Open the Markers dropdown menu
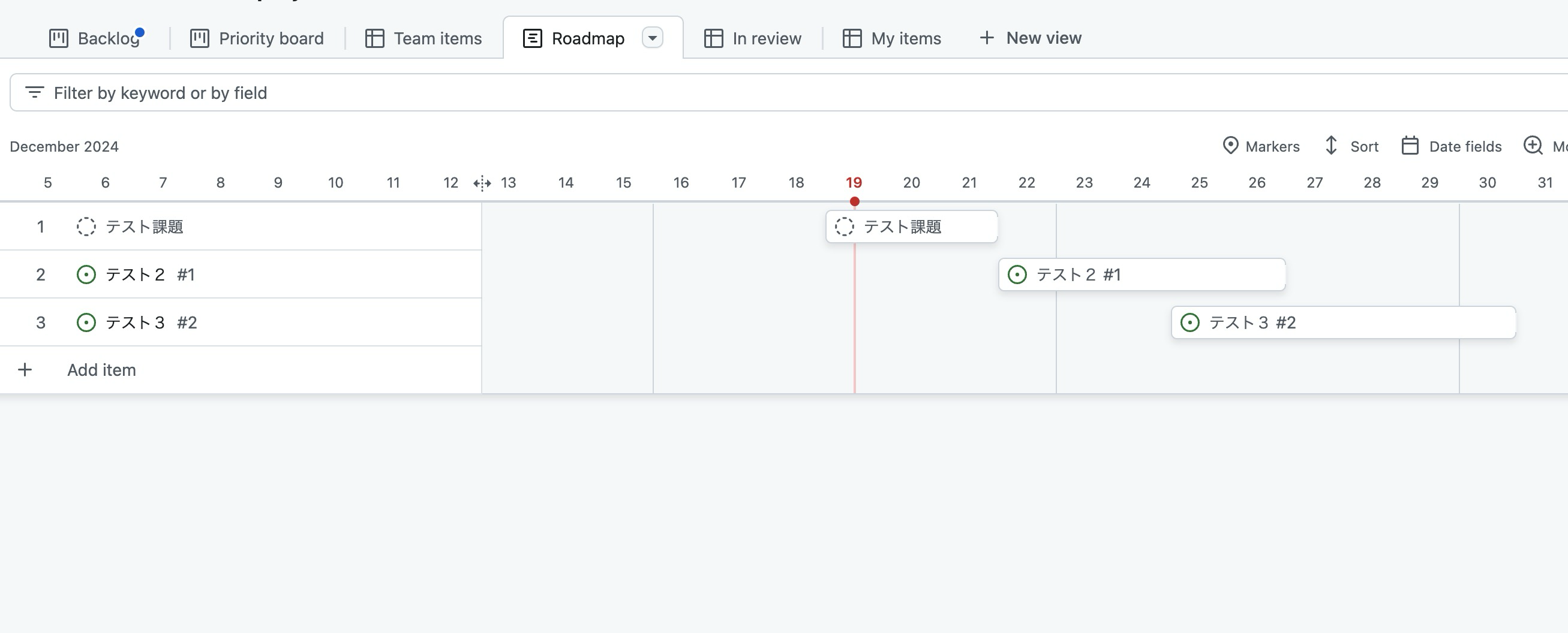The image size is (1568, 633). click(1261, 146)
